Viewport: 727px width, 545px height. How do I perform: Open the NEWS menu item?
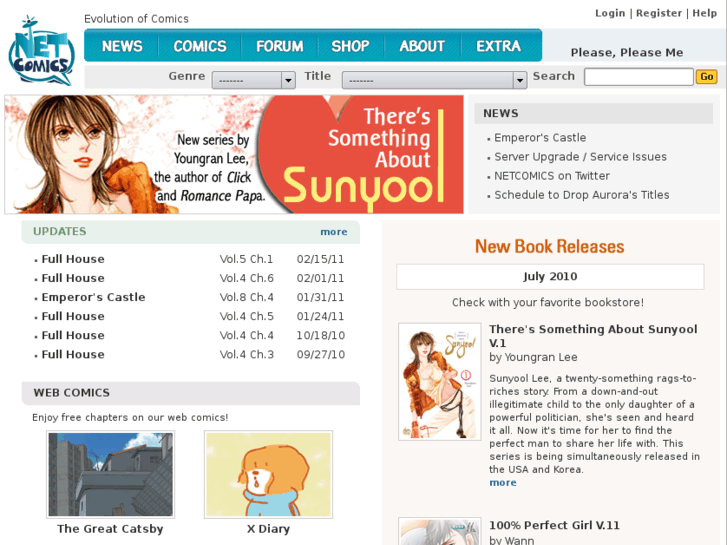[122, 46]
